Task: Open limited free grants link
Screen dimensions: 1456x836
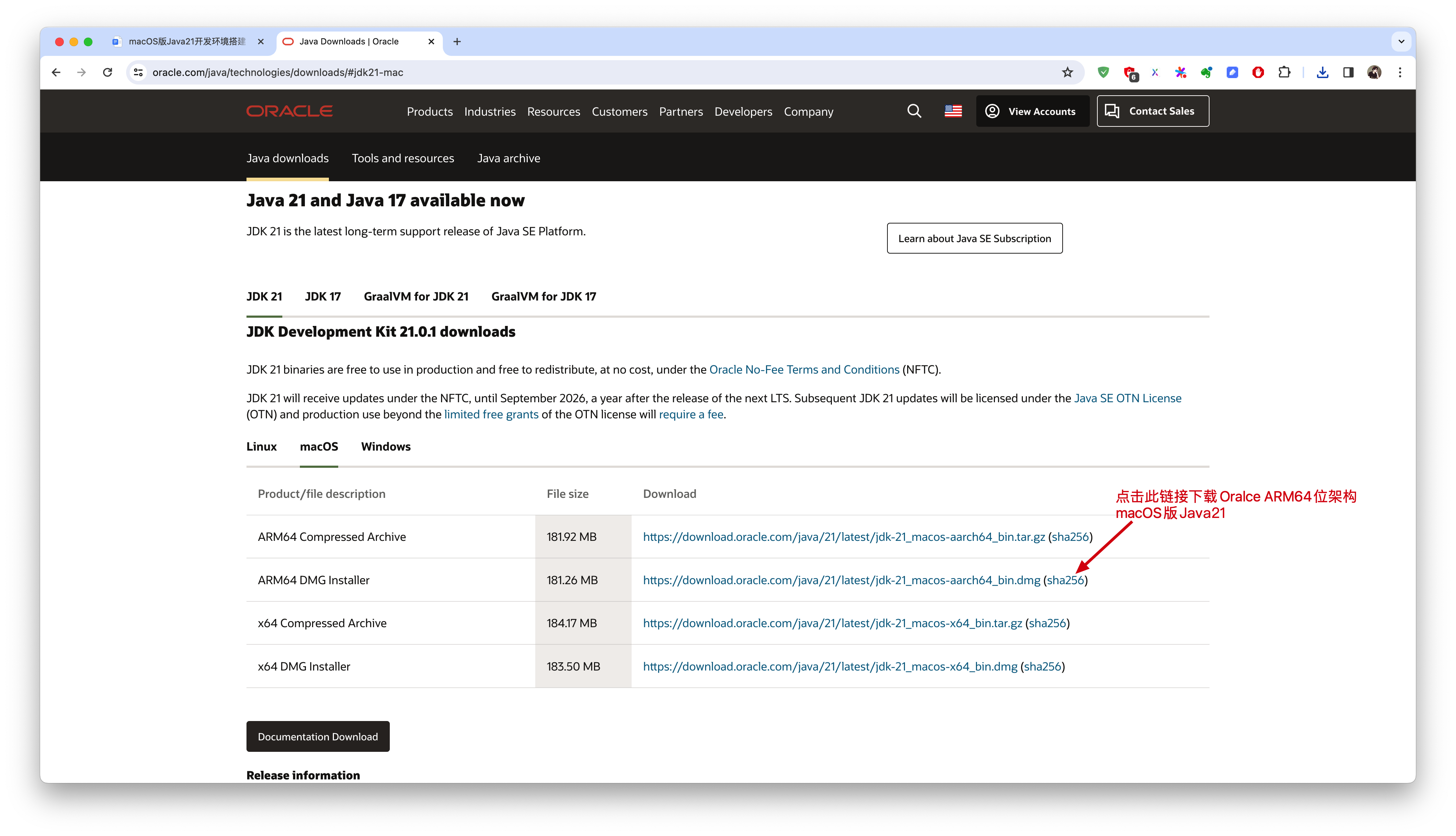Action: (491, 414)
